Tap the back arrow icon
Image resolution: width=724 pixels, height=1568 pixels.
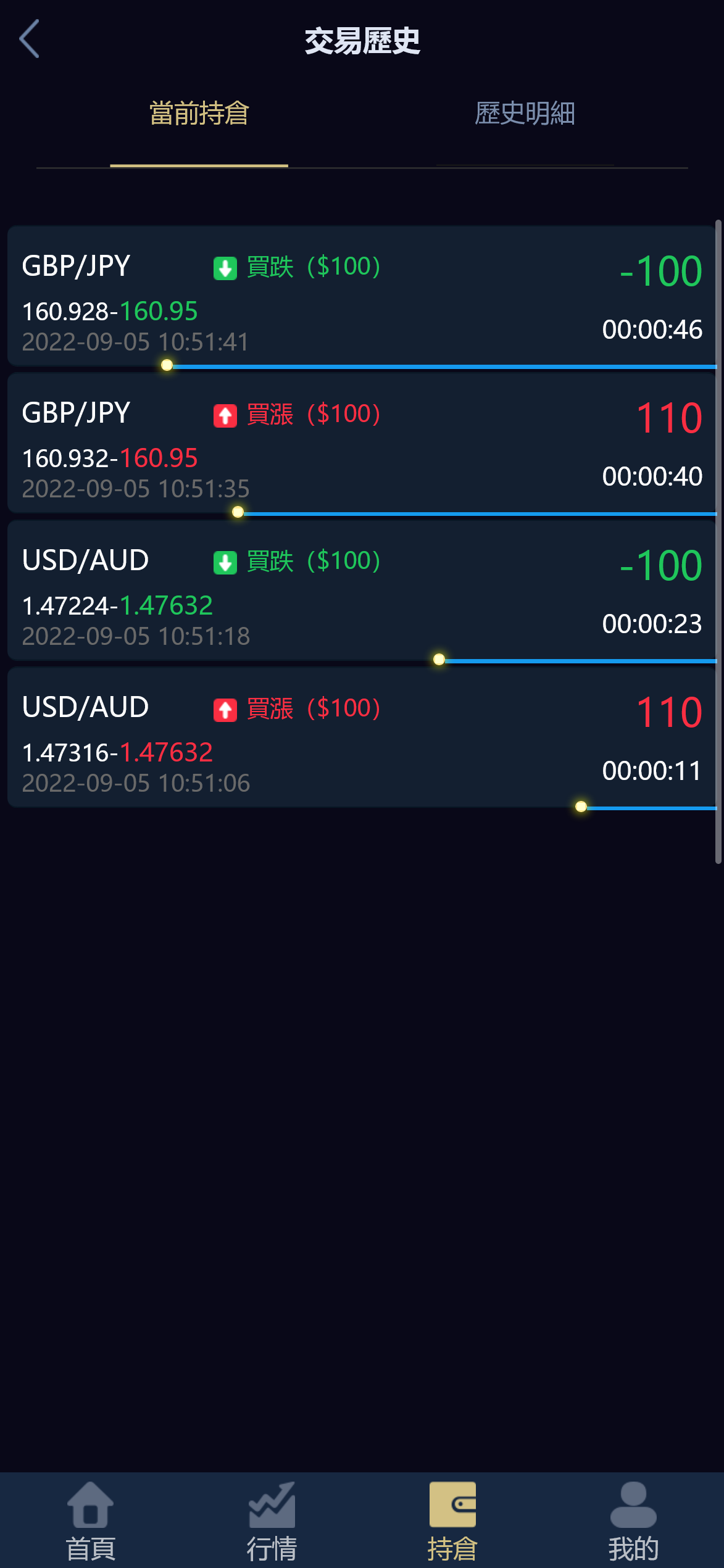[x=30, y=38]
